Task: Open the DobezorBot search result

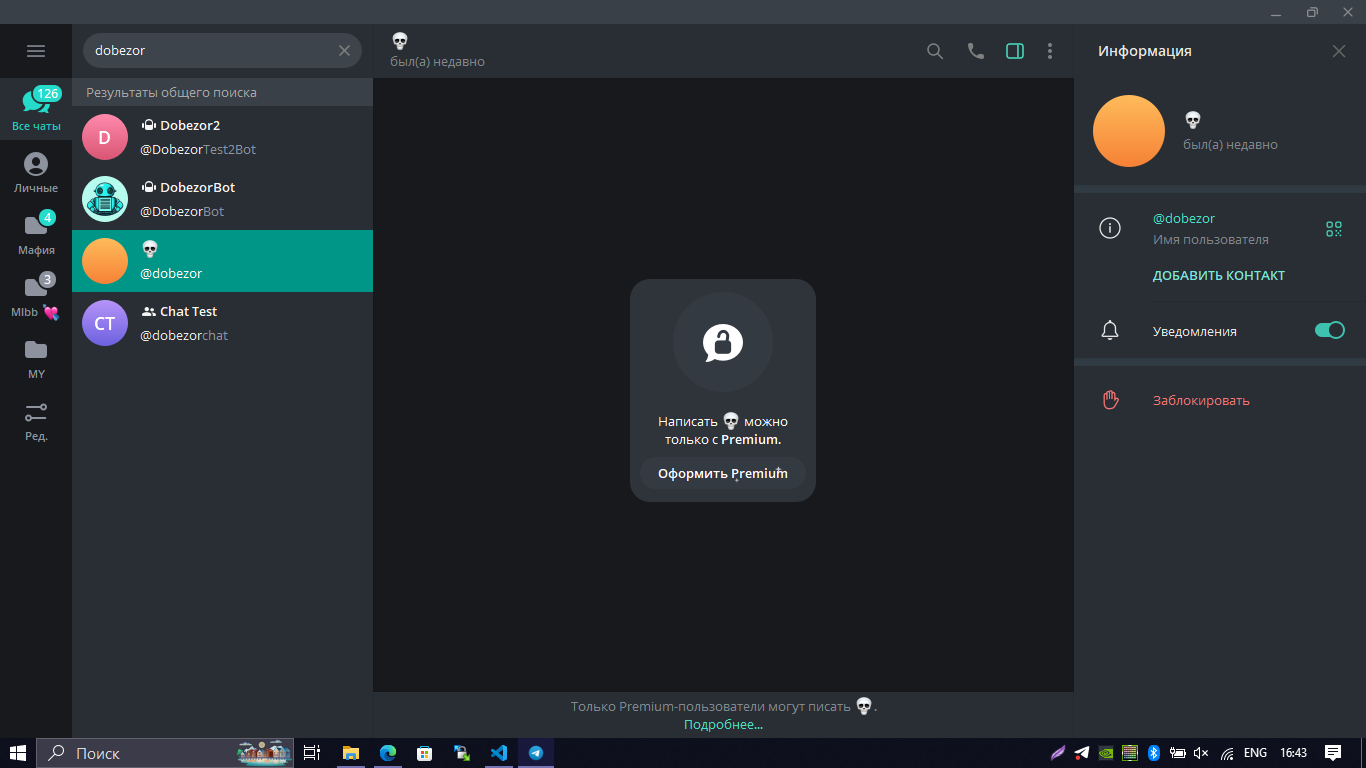Action: pos(222,199)
